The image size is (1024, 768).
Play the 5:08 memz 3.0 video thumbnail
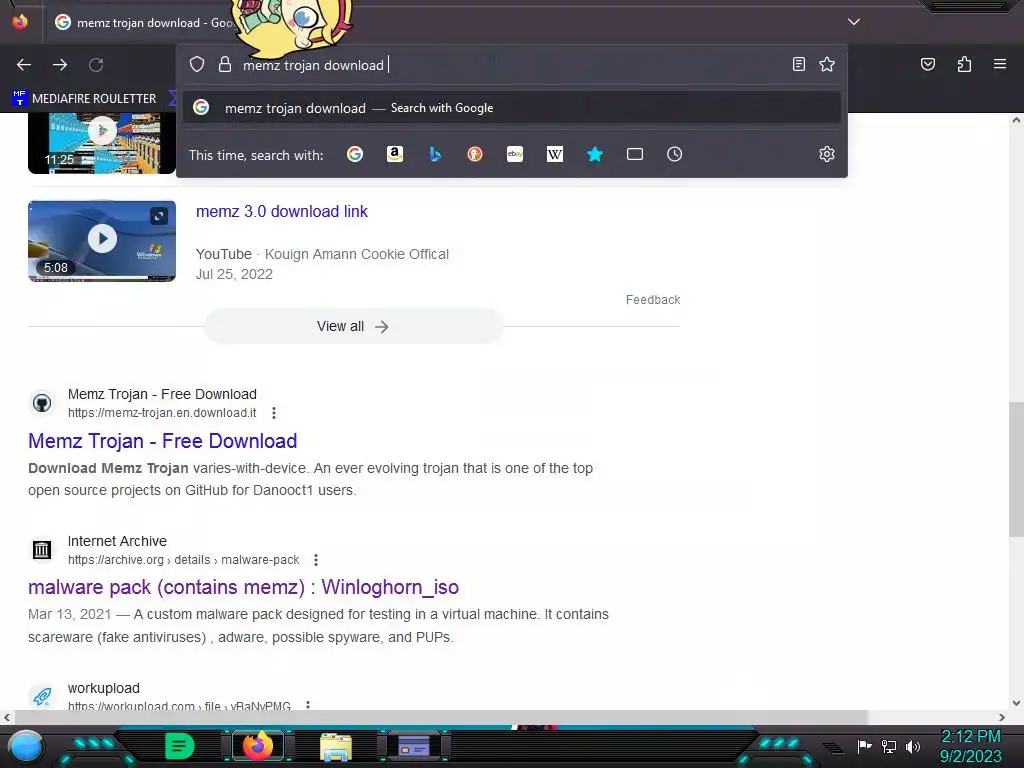tap(102, 241)
